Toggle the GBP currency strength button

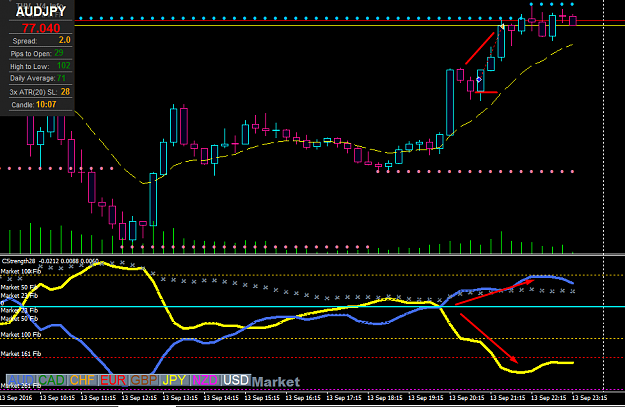pyautogui.click(x=144, y=380)
